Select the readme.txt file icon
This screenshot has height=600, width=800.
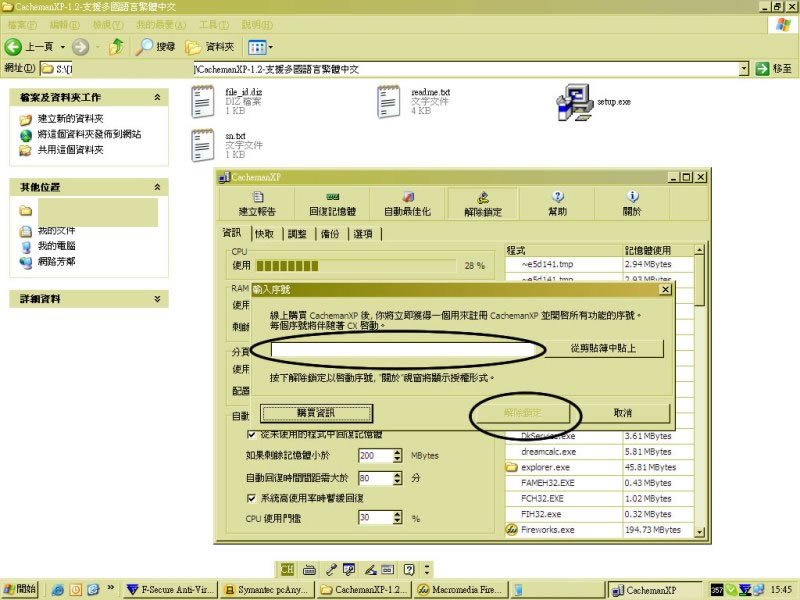389,102
